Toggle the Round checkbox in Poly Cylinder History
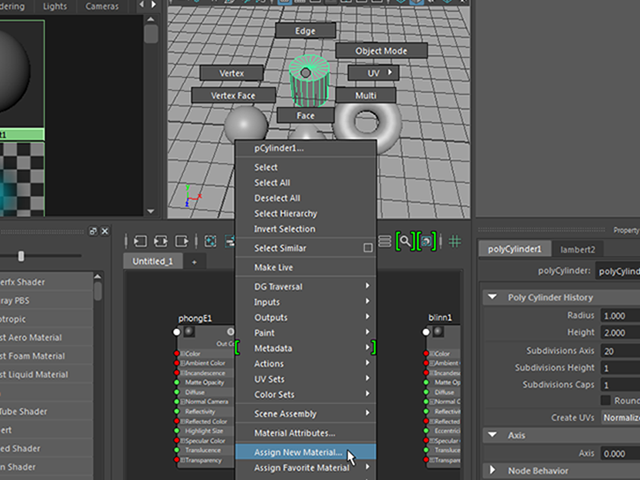This screenshot has height=480, width=640. coord(606,400)
